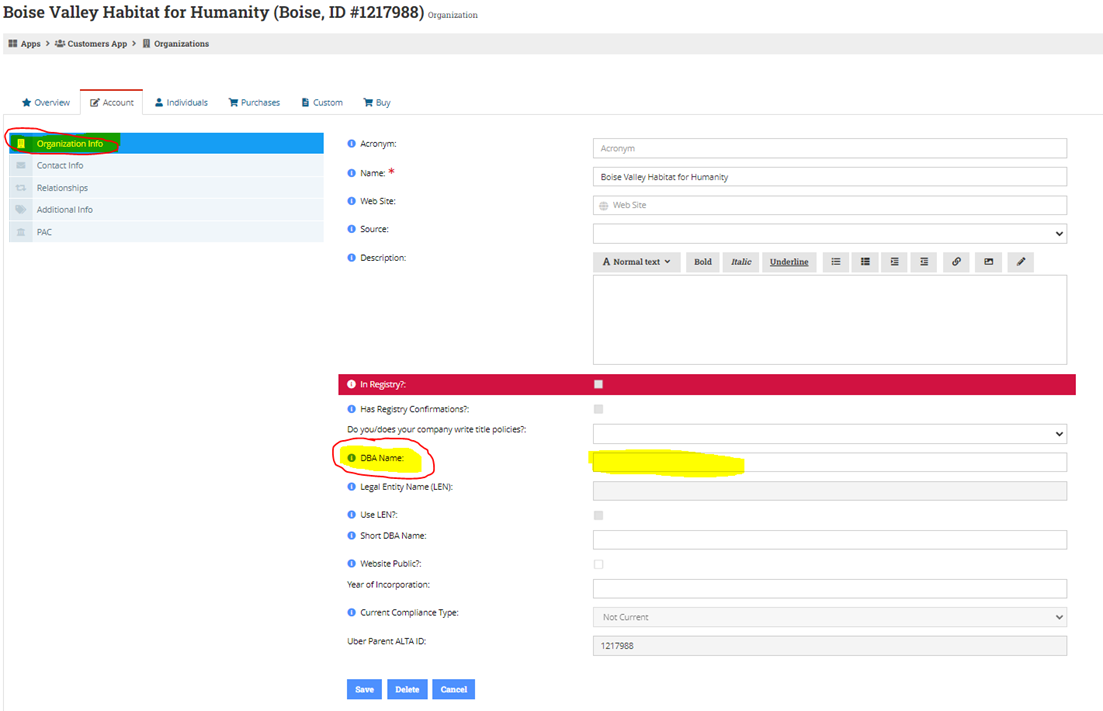Viewport: 1103px width, 711px height.
Task: Click the info icon beside Web Site
Action: (351, 201)
